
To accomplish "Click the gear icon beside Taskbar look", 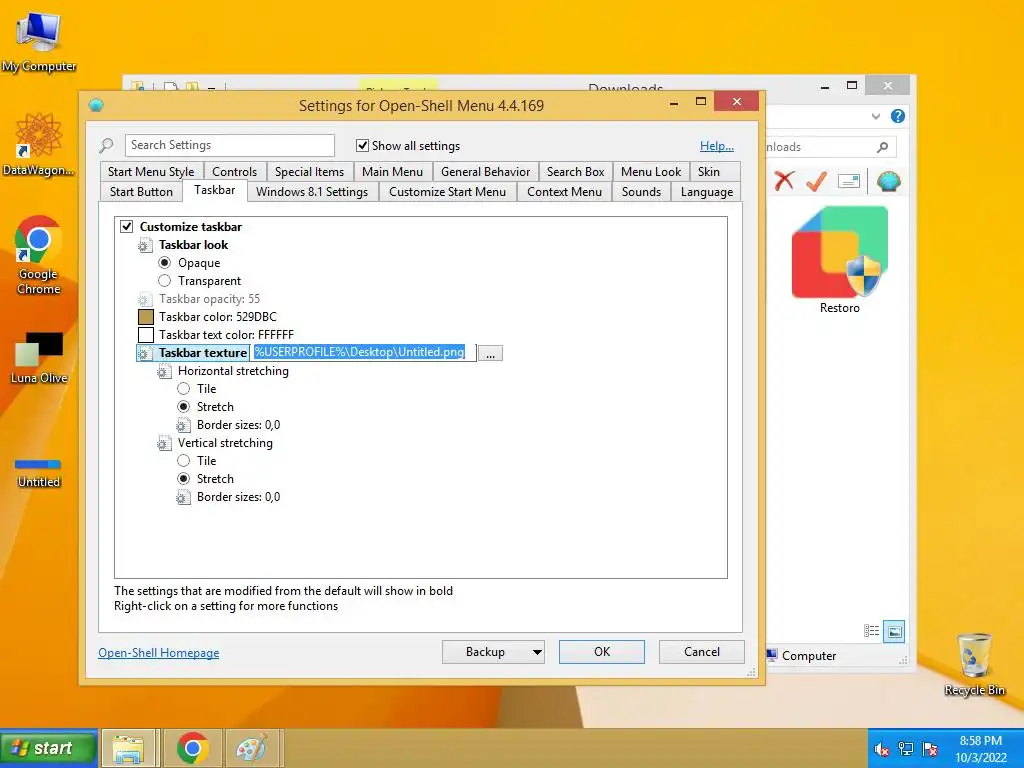I will point(145,246).
